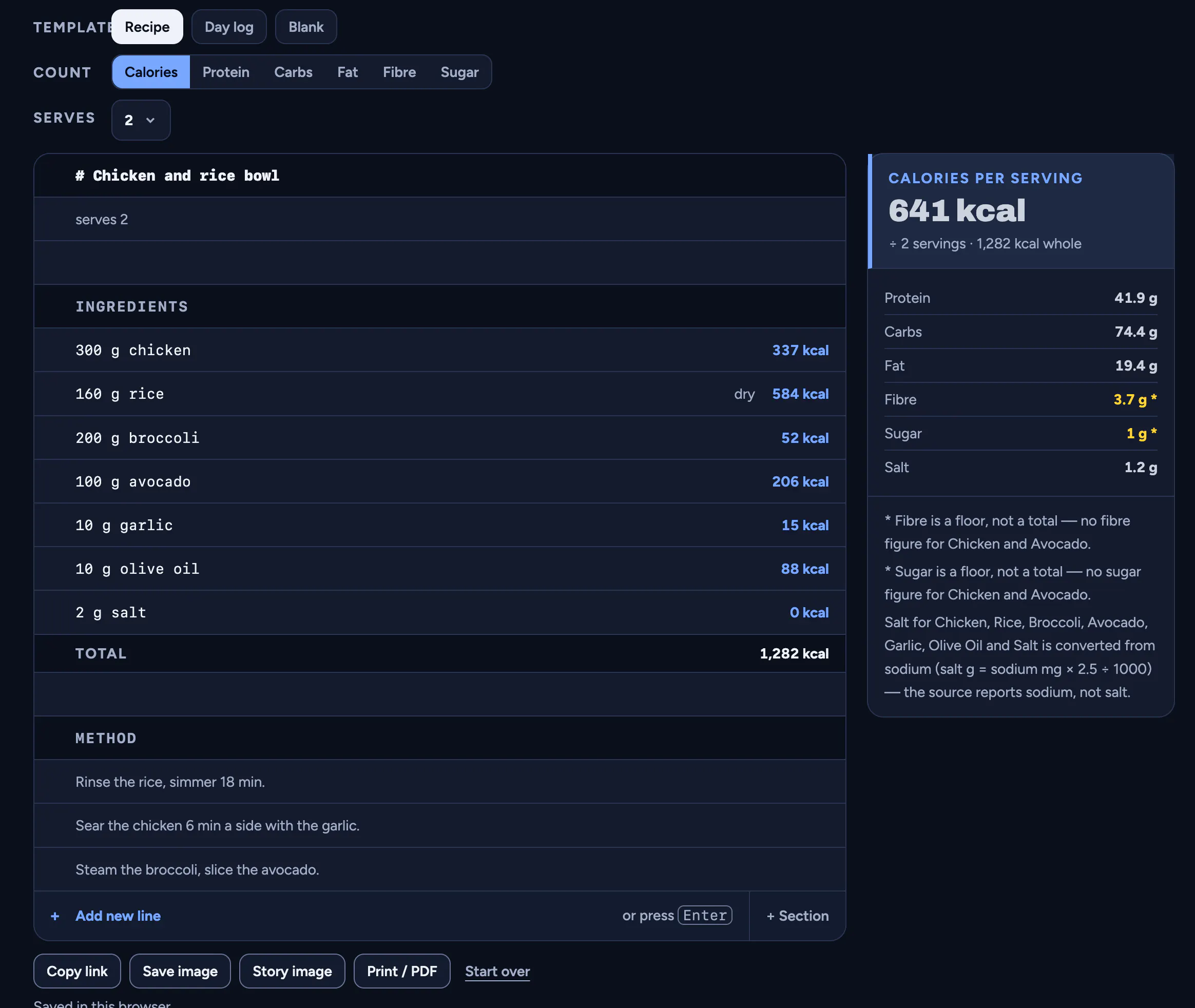
Task: Click the 641 kcal per serving figure
Action: 957,210
